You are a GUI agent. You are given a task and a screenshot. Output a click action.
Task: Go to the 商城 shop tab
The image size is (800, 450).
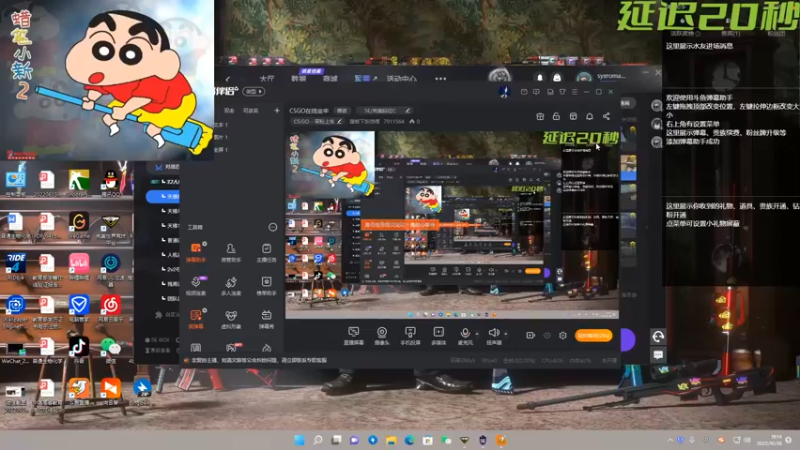[x=330, y=79]
